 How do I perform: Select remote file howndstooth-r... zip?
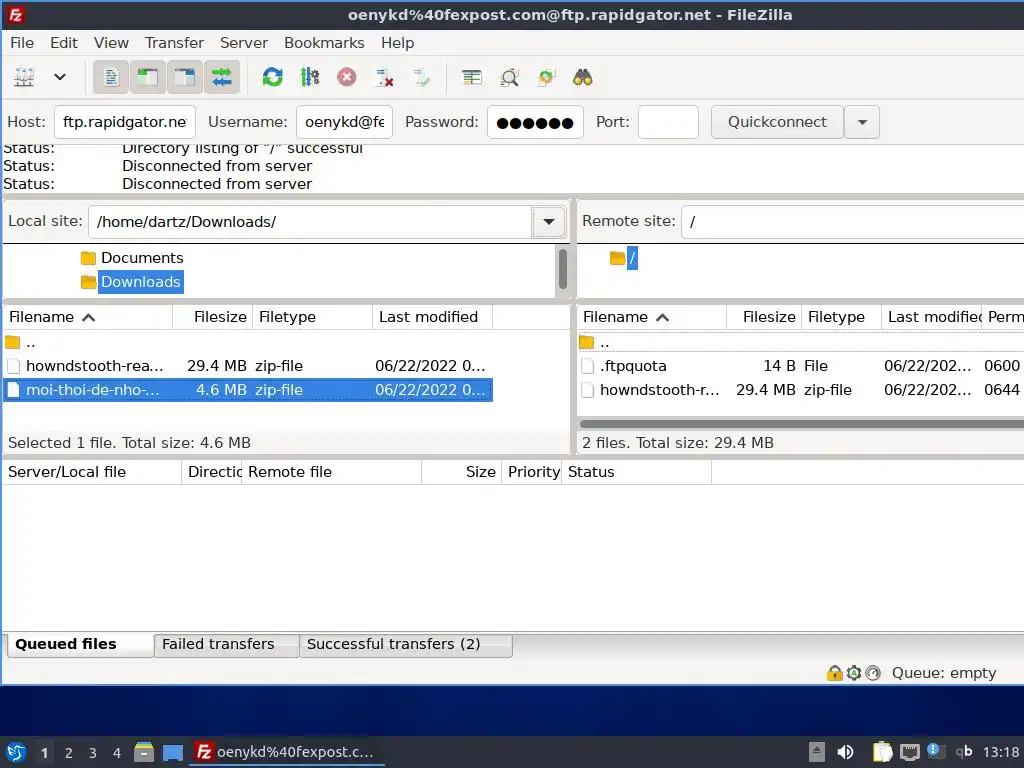pyautogui.click(x=801, y=390)
